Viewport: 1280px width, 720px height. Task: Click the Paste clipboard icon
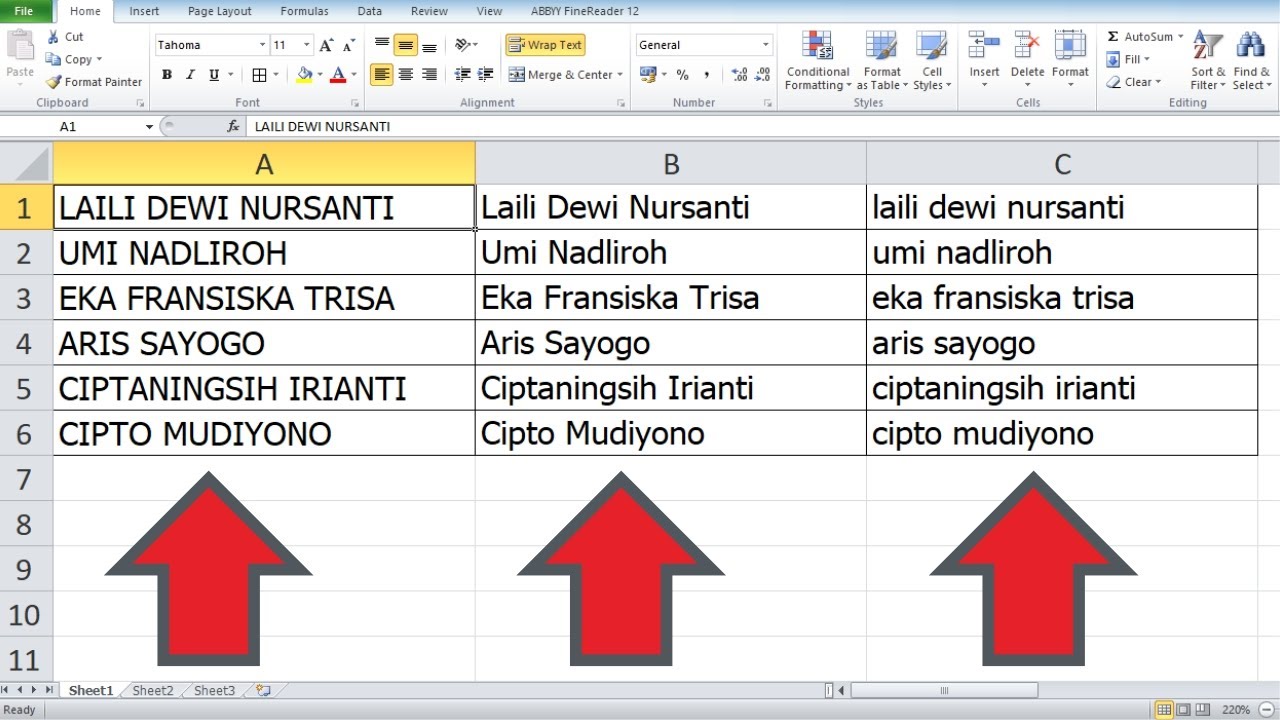click(19, 45)
